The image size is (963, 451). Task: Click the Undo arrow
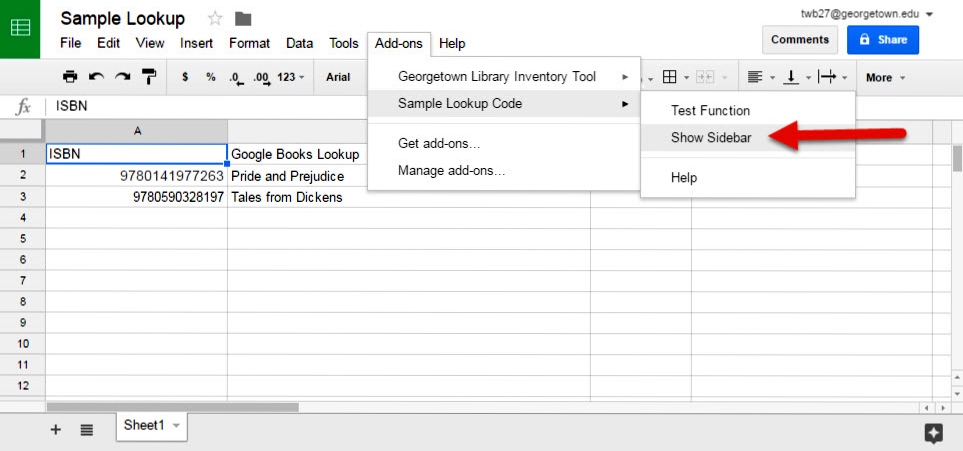coord(96,77)
